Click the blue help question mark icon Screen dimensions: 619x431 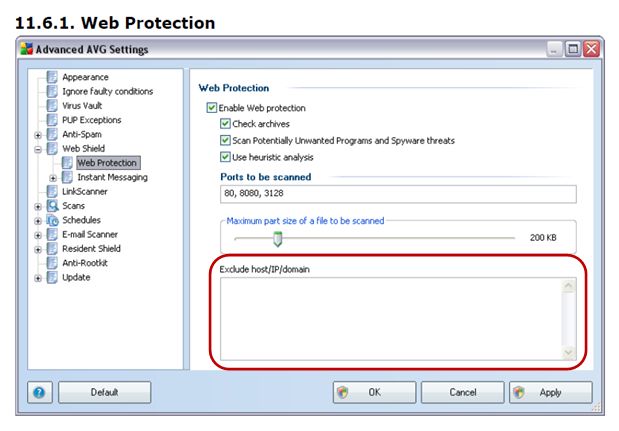[39, 392]
